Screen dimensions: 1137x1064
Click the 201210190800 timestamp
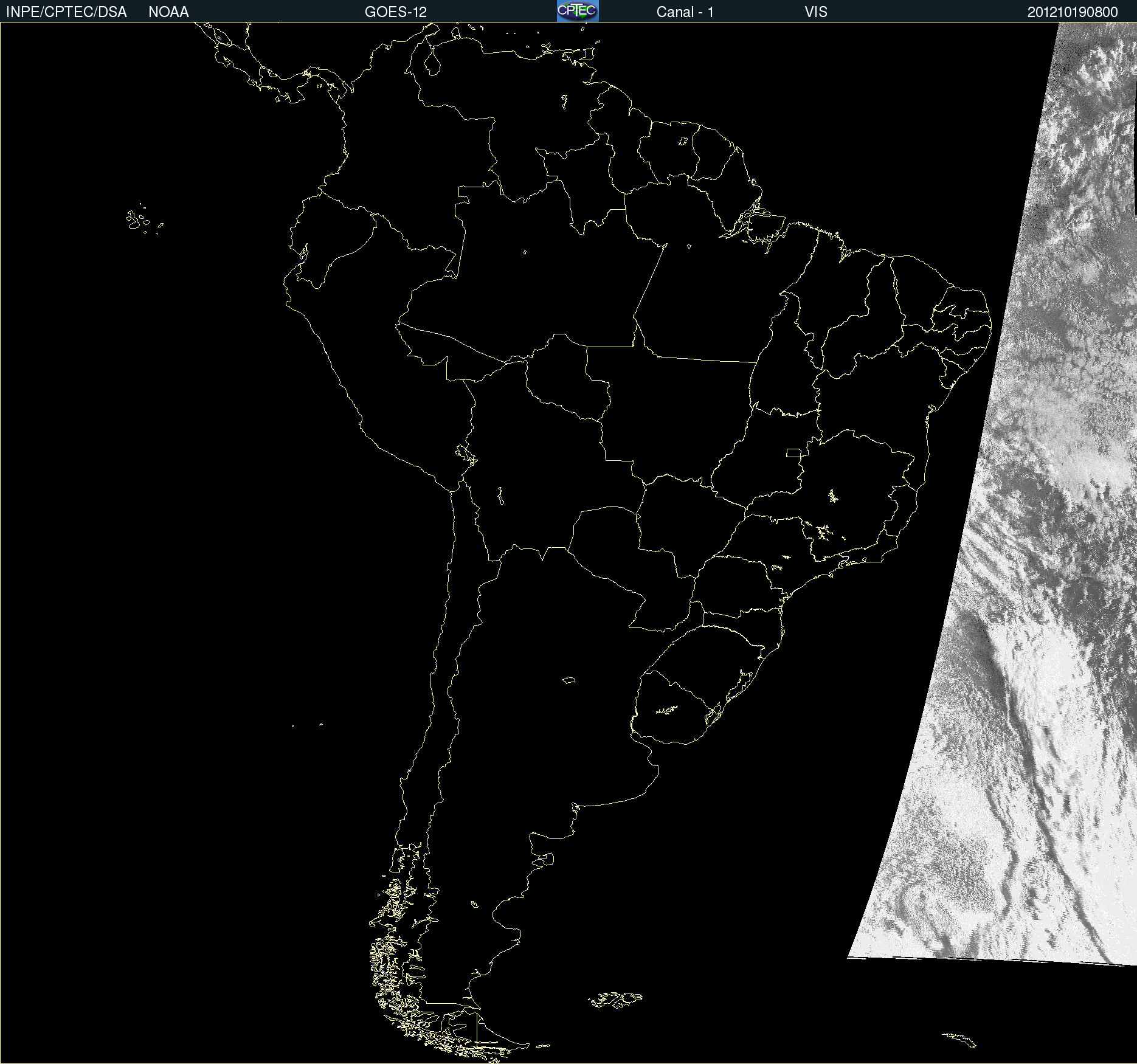1073,12
